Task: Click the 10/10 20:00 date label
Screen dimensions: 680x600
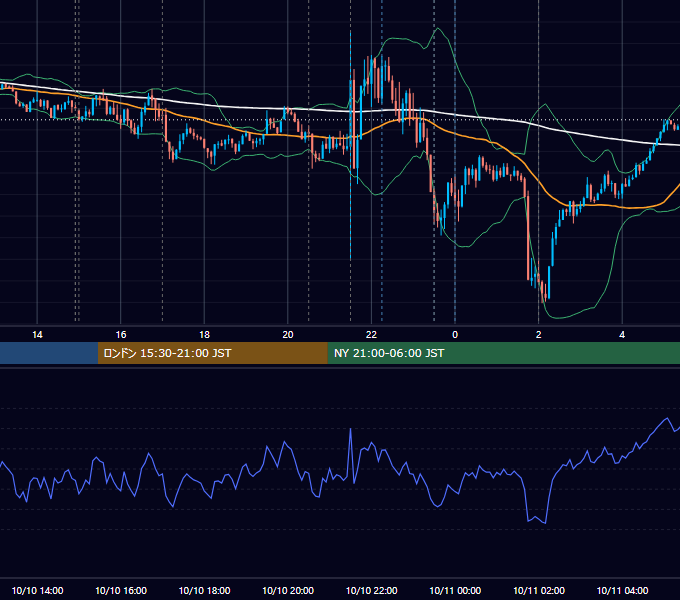Action: [288, 590]
